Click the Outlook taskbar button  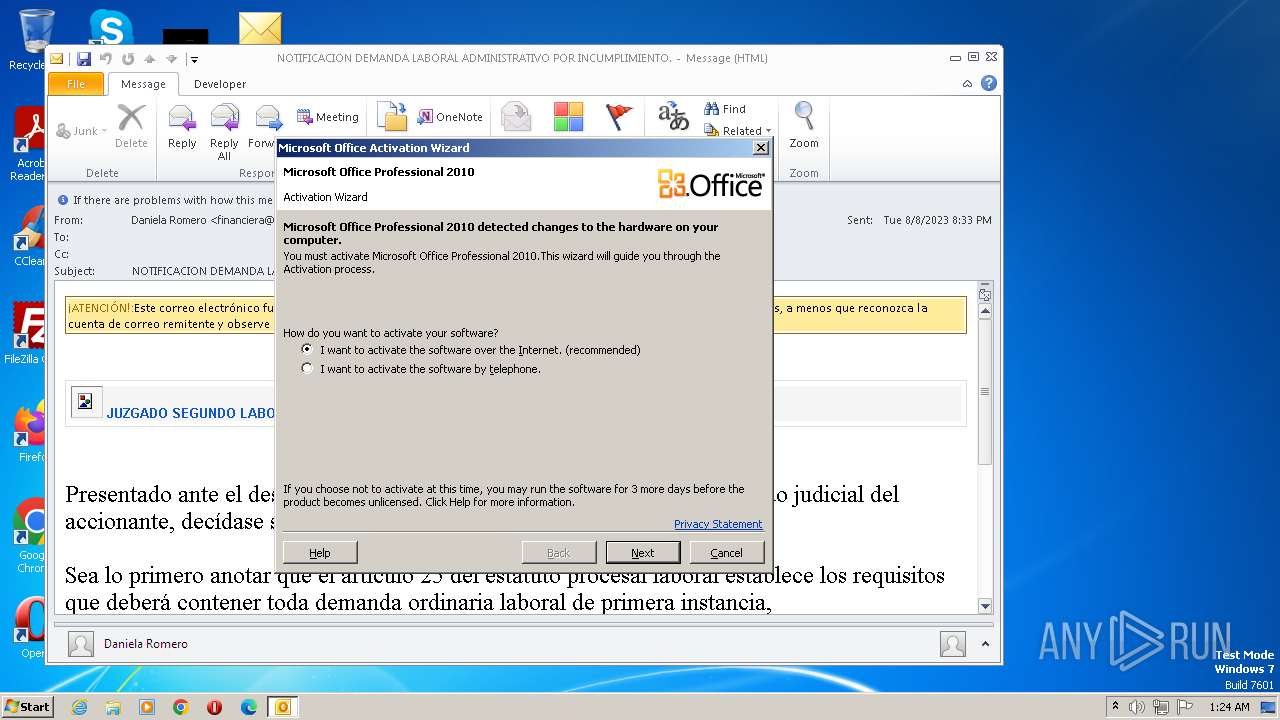coord(283,707)
